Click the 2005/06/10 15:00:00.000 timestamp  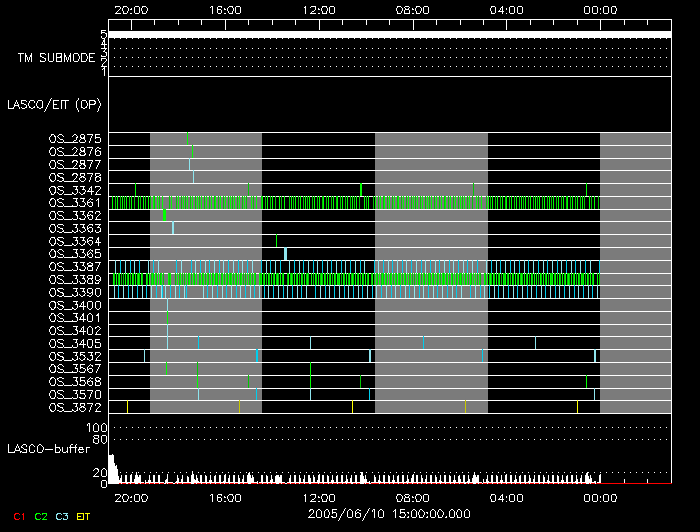tap(390, 512)
